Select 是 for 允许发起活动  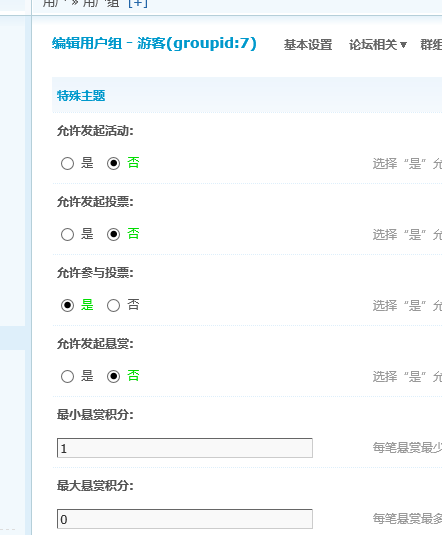click(x=67, y=163)
